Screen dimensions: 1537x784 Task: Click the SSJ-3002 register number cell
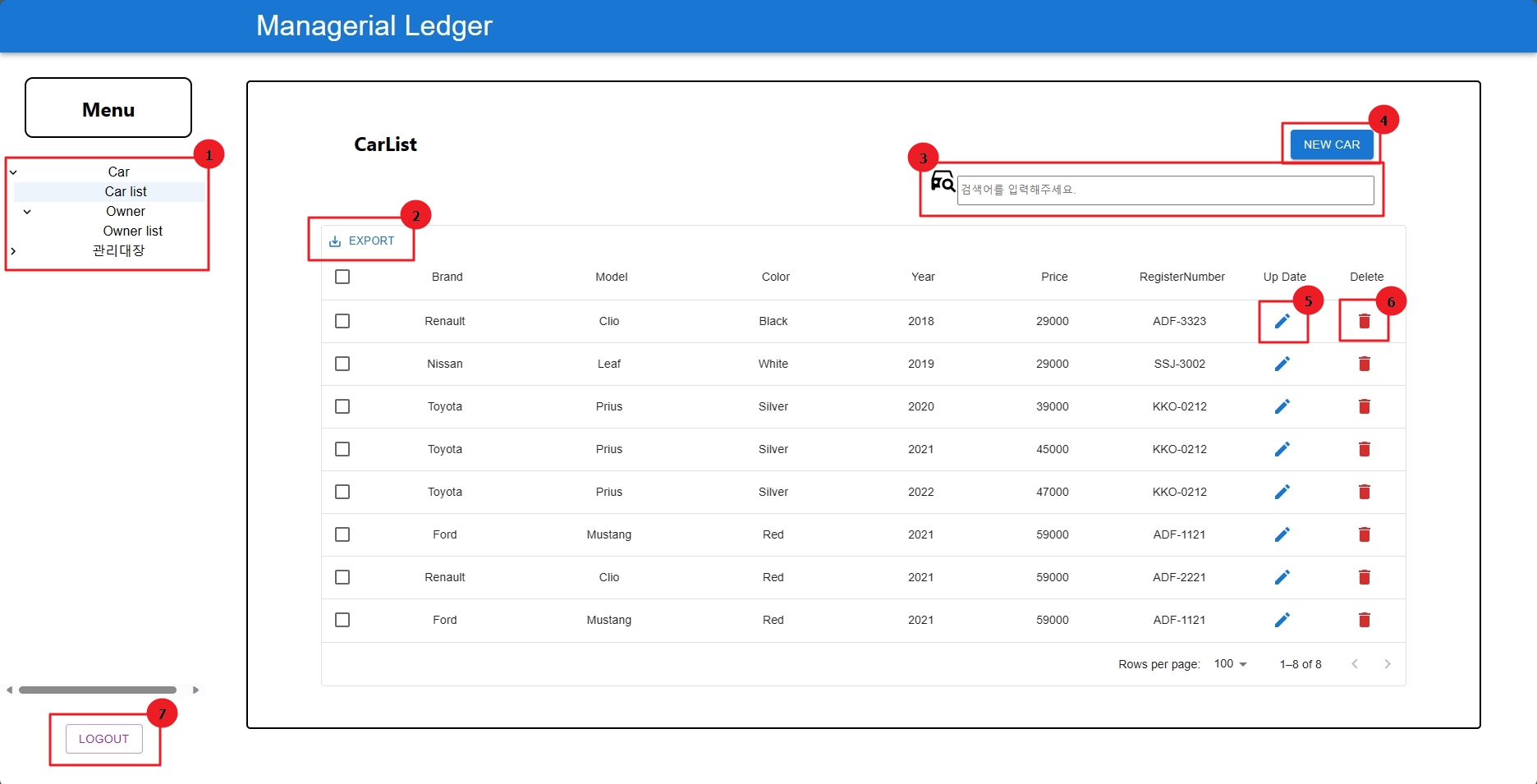(x=1180, y=364)
